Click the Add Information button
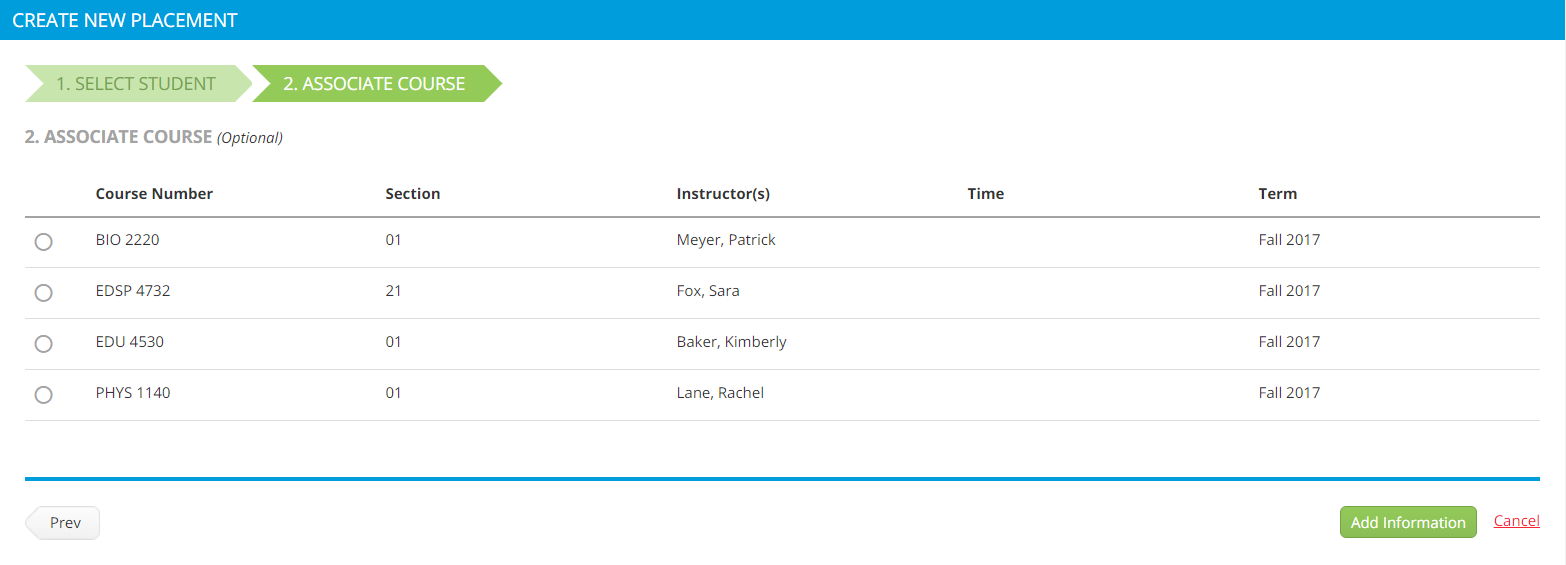Viewport: 1566px width, 565px height. click(x=1408, y=522)
